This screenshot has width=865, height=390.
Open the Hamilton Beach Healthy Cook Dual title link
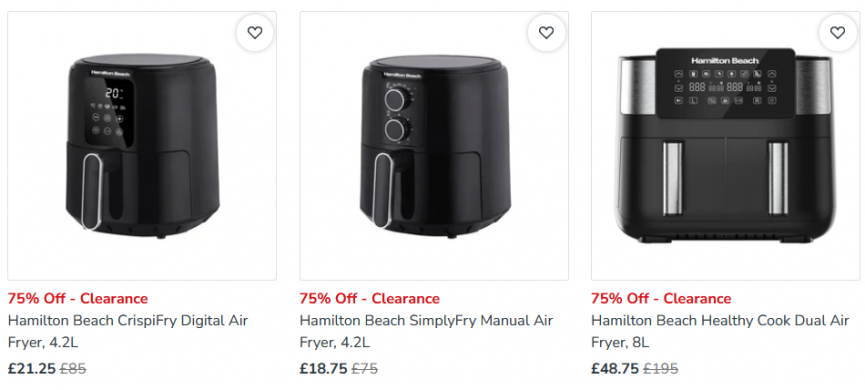click(720, 331)
